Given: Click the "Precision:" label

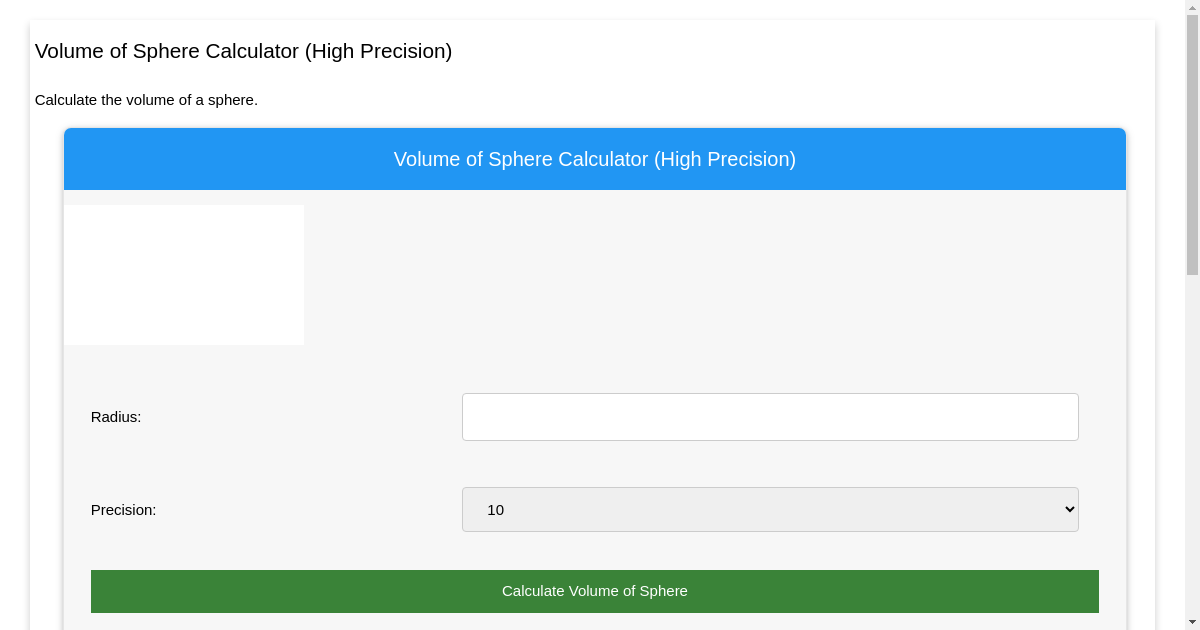Looking at the screenshot, I should 123,510.
